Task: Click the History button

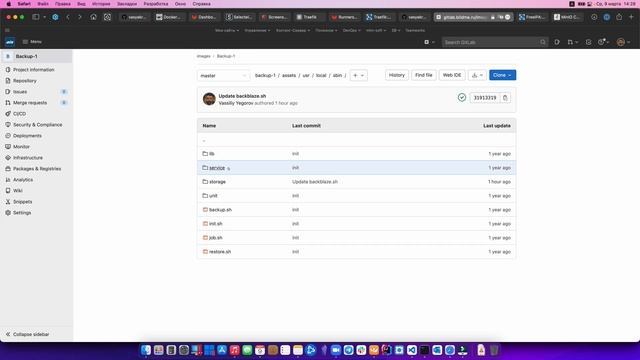Action: [x=396, y=75]
